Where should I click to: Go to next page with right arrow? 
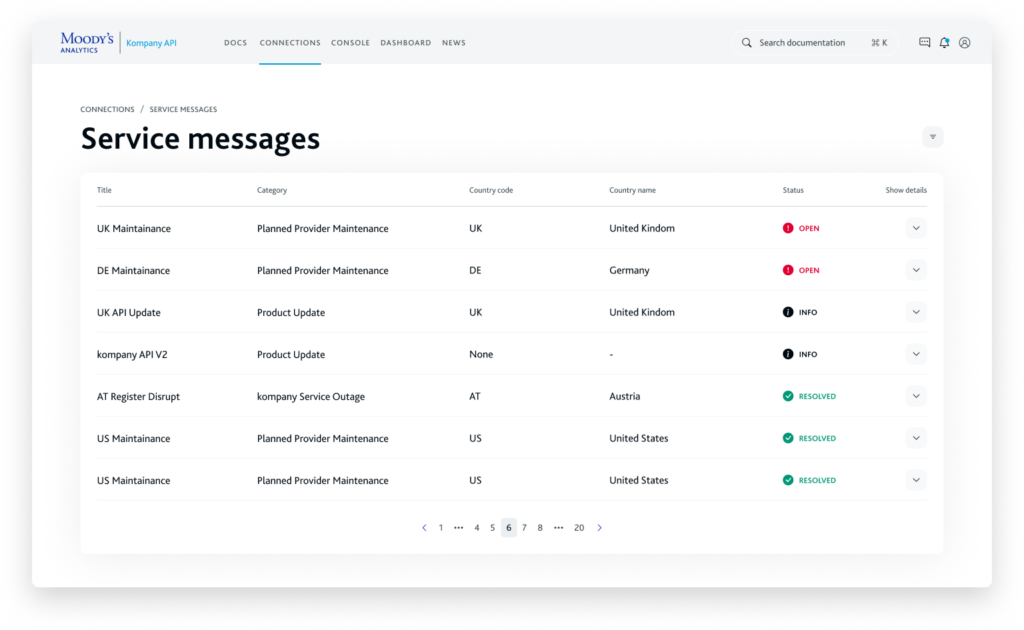pos(599,528)
